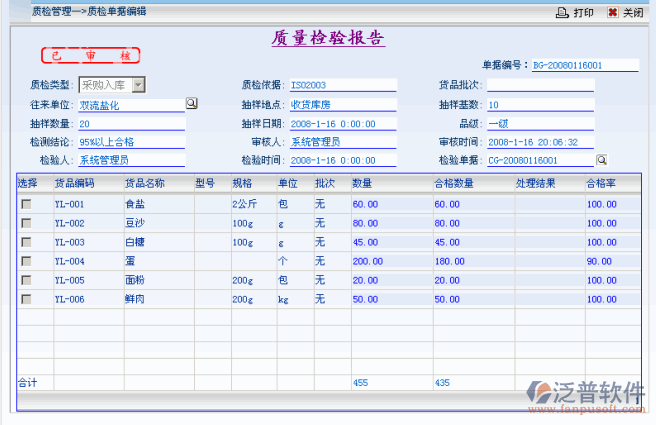The height and width of the screenshot is (425, 656).
Task: Toggle the checkbox for row YL-006
Action: [x=27, y=299]
